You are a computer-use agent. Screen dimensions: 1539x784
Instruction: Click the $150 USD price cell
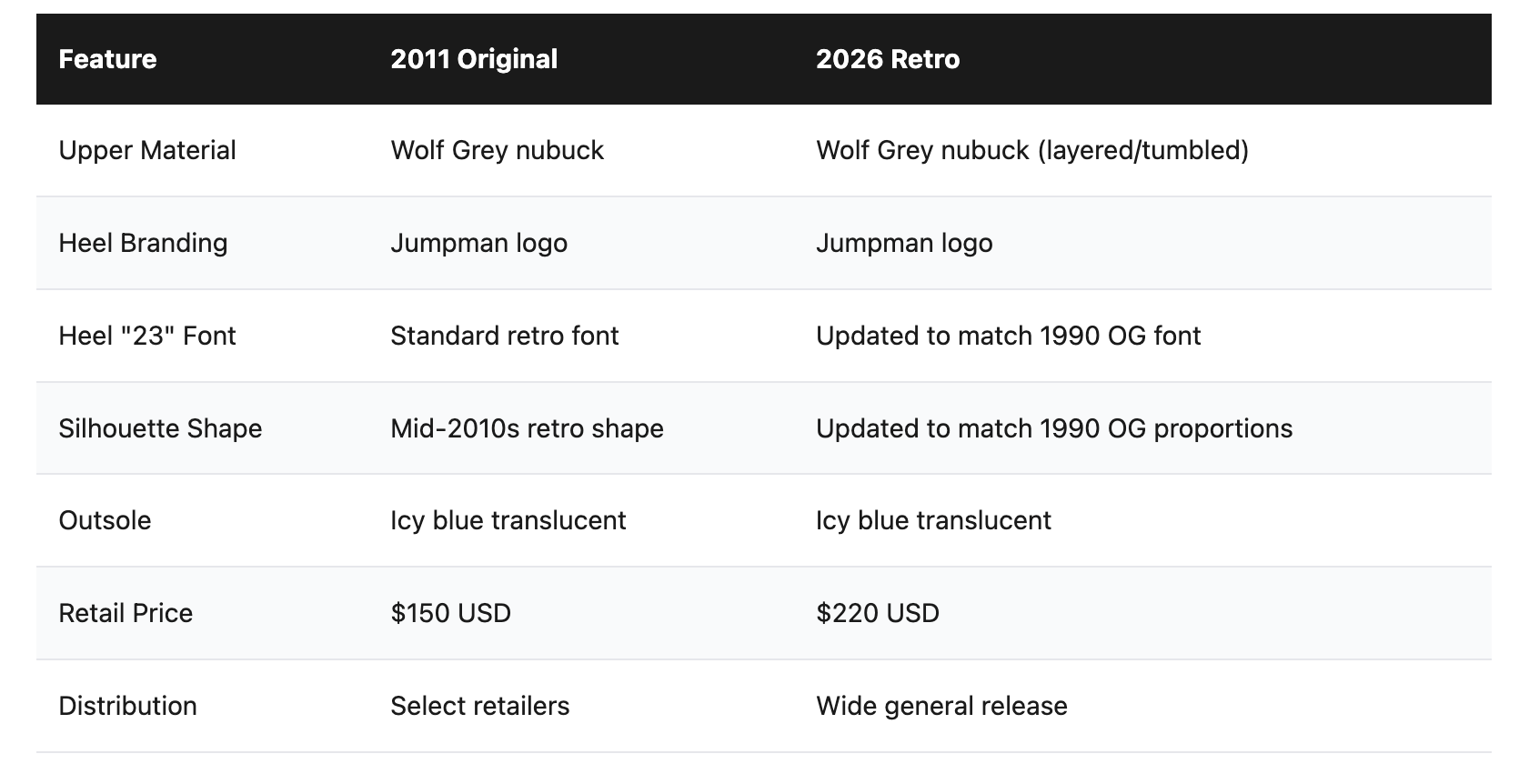pos(450,613)
